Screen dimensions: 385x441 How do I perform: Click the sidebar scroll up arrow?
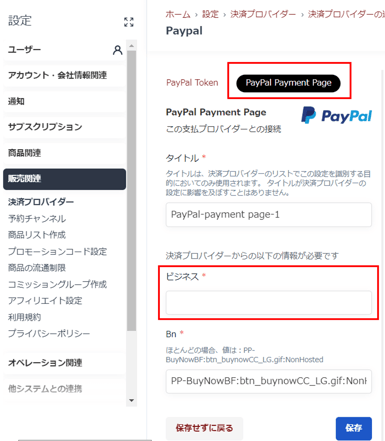(131, 46)
